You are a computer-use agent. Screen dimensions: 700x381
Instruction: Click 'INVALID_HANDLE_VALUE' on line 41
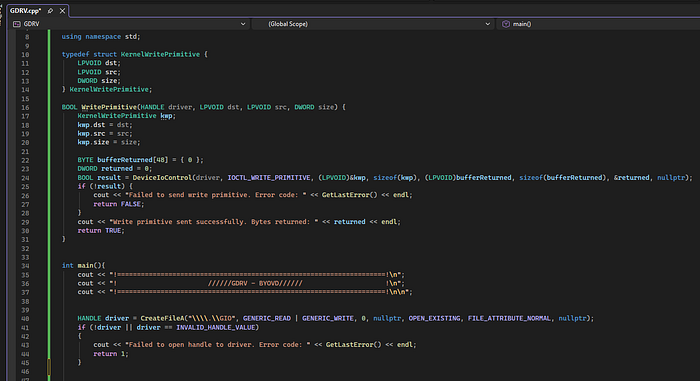(215, 327)
